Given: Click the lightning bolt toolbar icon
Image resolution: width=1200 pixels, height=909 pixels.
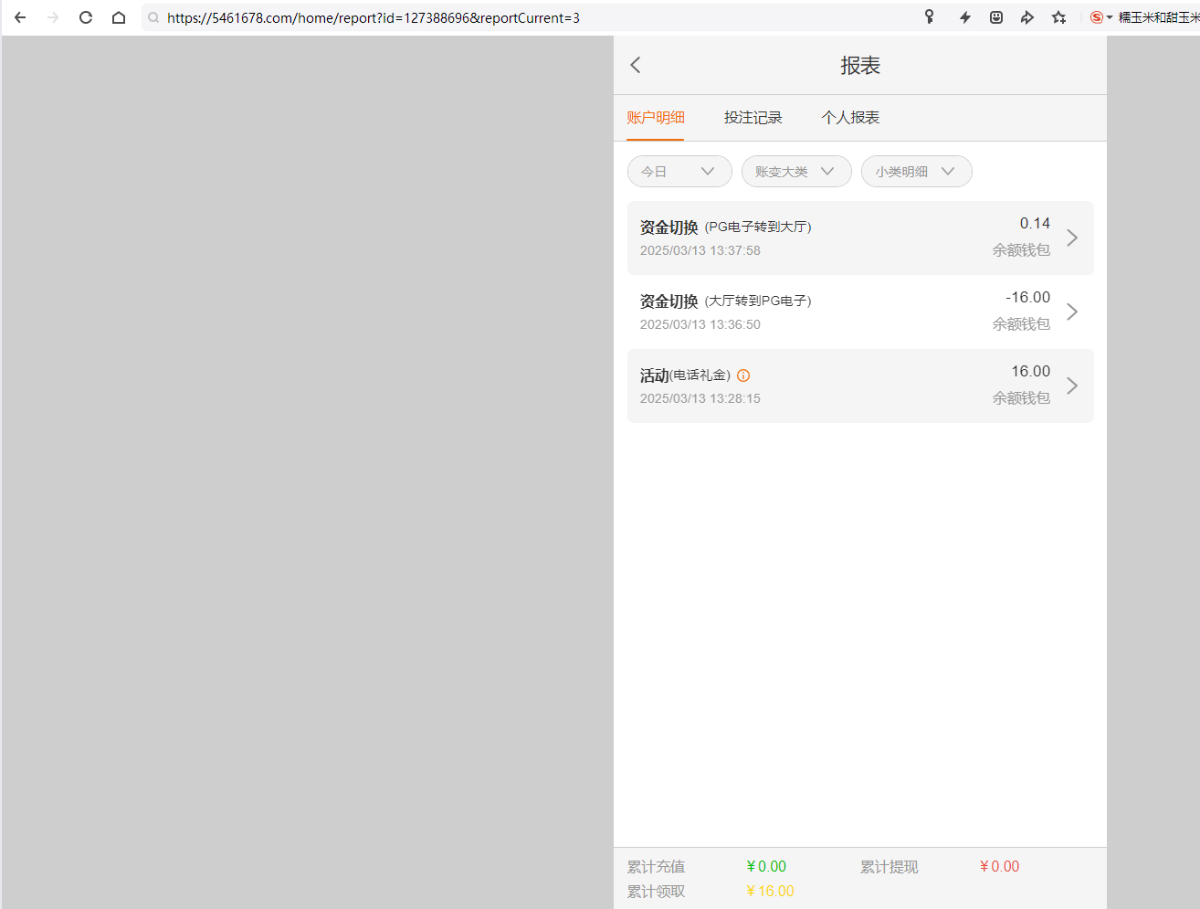Looking at the screenshot, I should (x=965, y=17).
